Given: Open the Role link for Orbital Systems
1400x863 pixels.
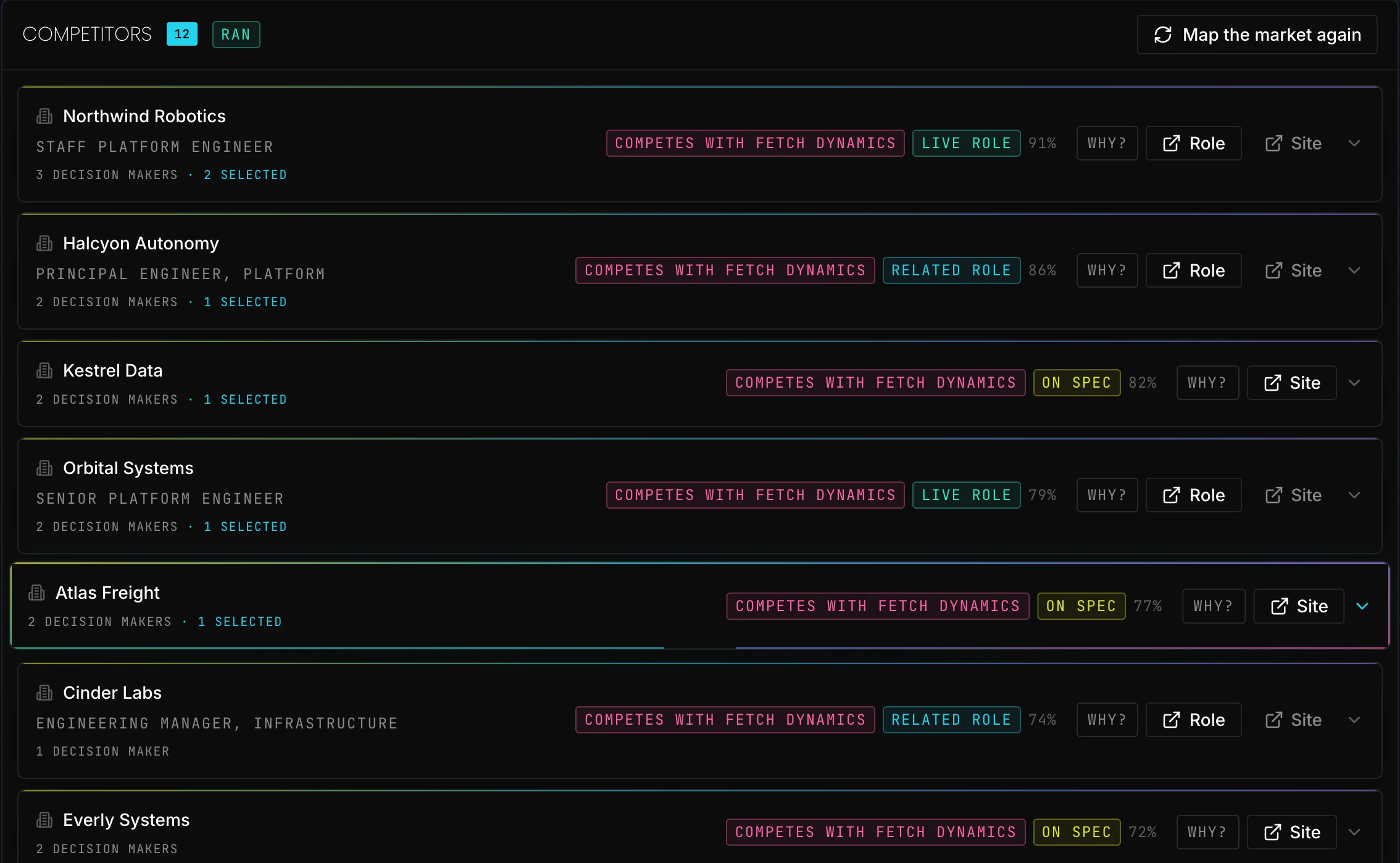Looking at the screenshot, I should coord(1193,495).
